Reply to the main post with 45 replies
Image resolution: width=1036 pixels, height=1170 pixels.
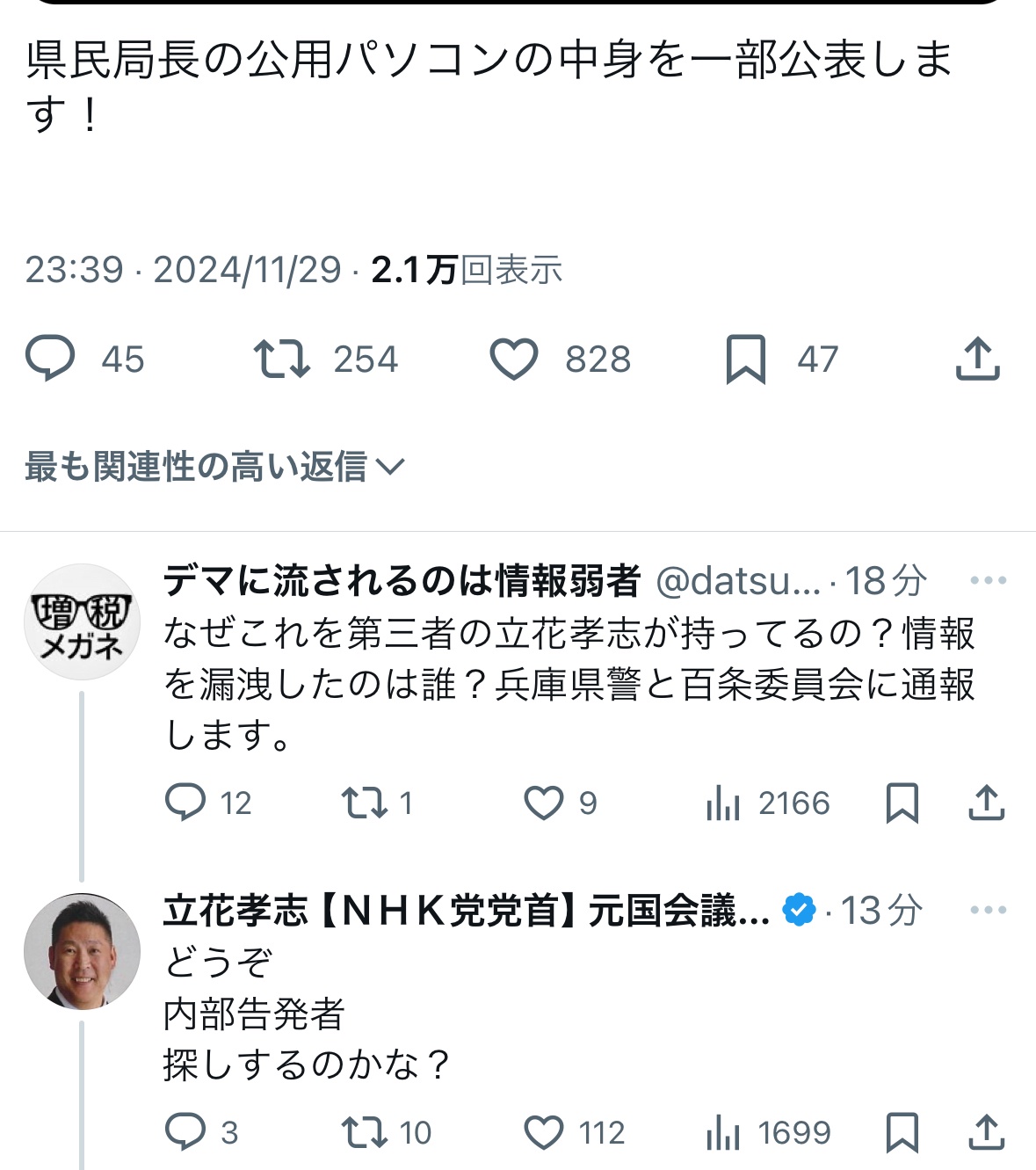pyautogui.click(x=51, y=359)
